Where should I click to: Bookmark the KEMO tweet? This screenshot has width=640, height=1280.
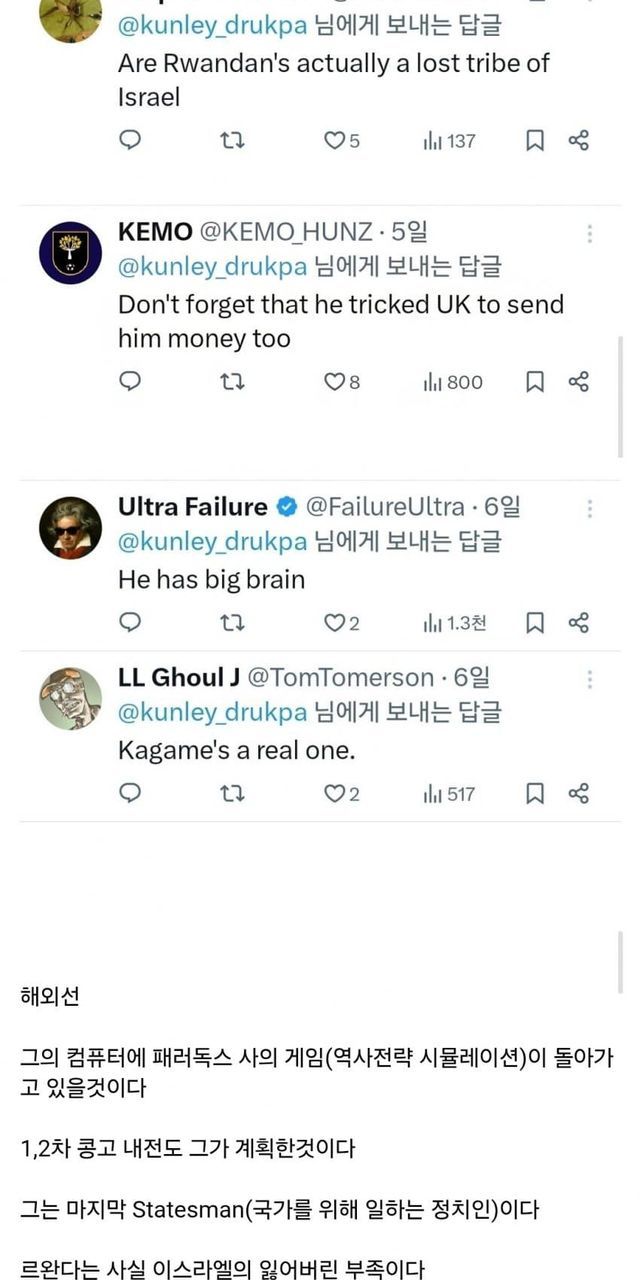[535, 382]
